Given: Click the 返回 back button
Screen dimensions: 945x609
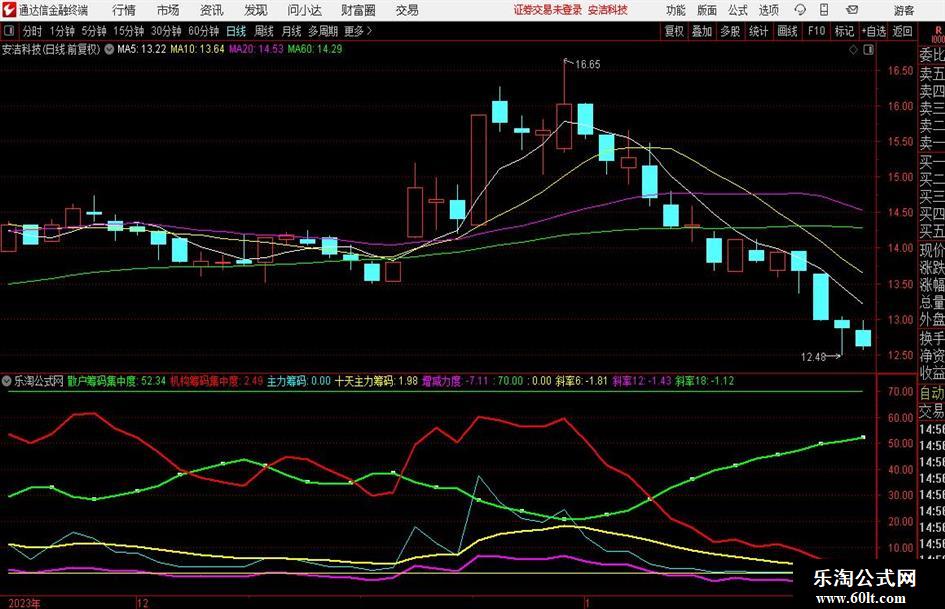Looking at the screenshot, I should [x=902, y=31].
